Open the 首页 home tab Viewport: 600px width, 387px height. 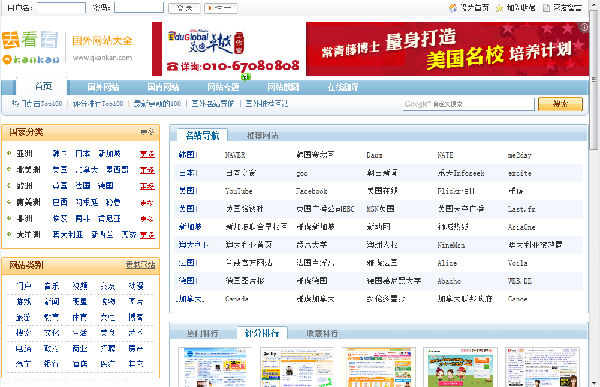(42, 87)
